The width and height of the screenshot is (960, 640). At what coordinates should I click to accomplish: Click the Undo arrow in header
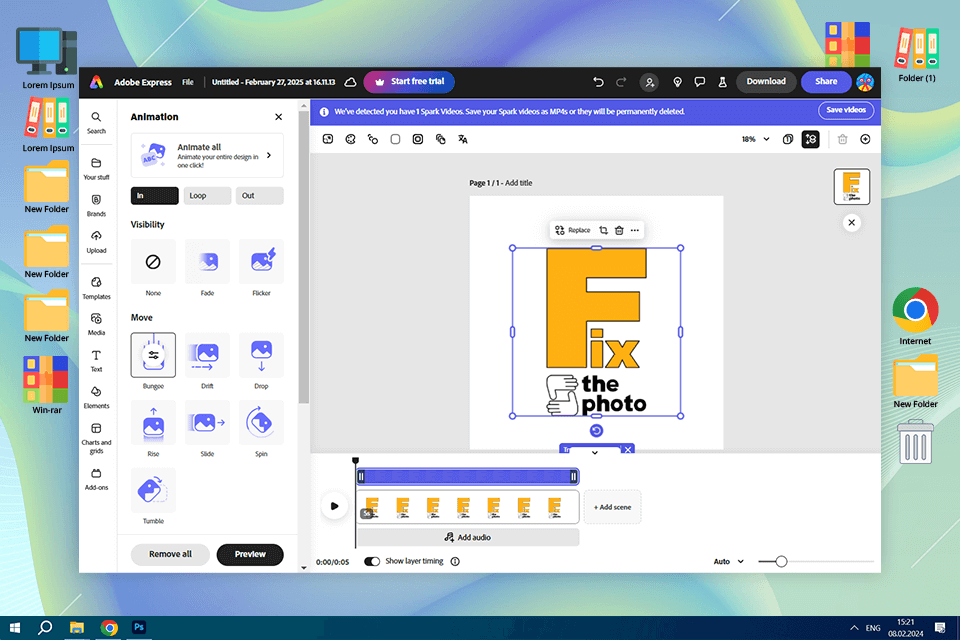click(x=598, y=82)
